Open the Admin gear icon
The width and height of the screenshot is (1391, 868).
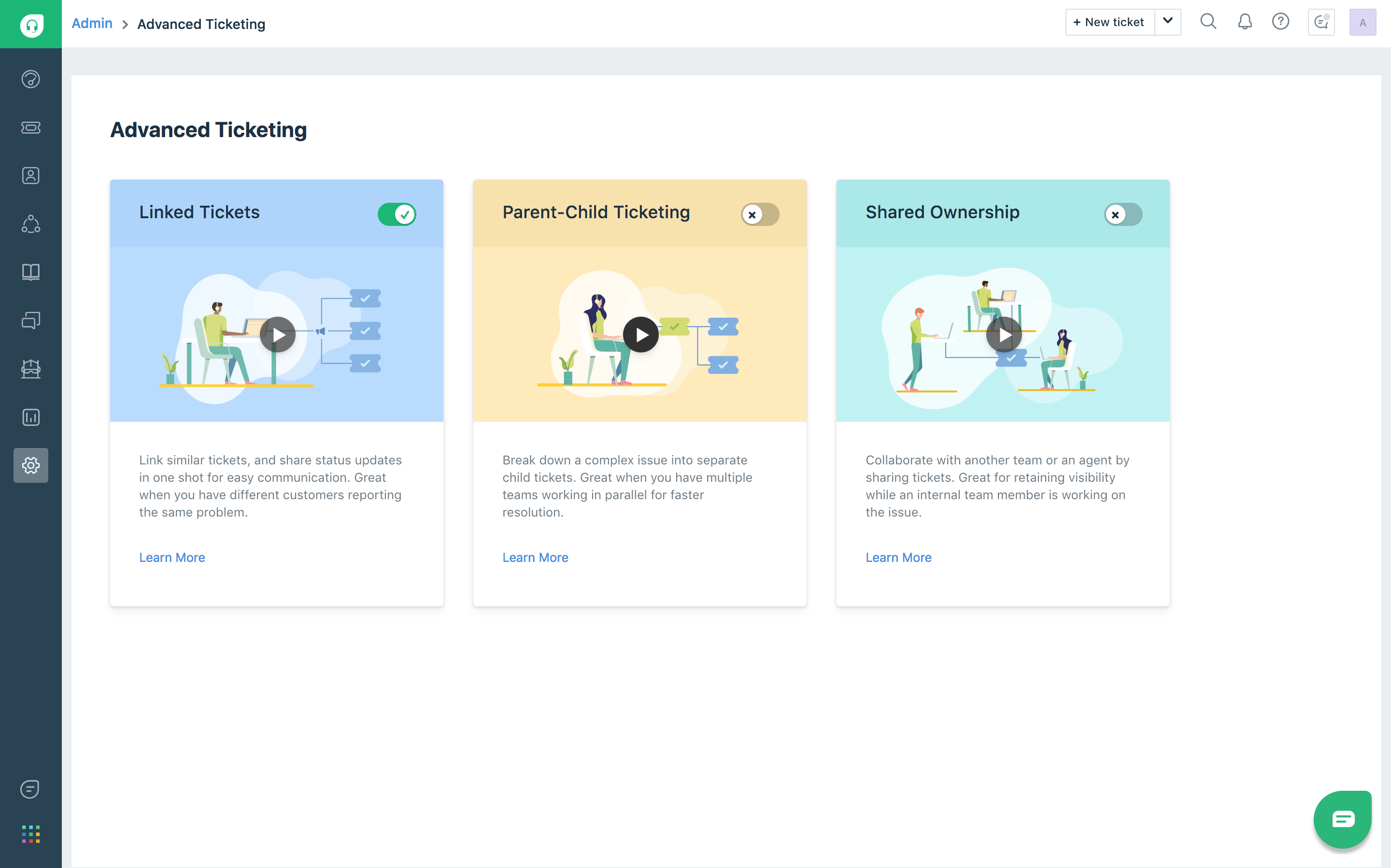30,465
